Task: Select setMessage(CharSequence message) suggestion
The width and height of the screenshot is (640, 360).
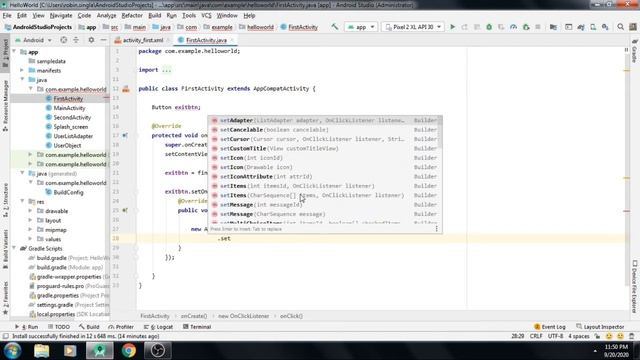Action: (x=325, y=214)
